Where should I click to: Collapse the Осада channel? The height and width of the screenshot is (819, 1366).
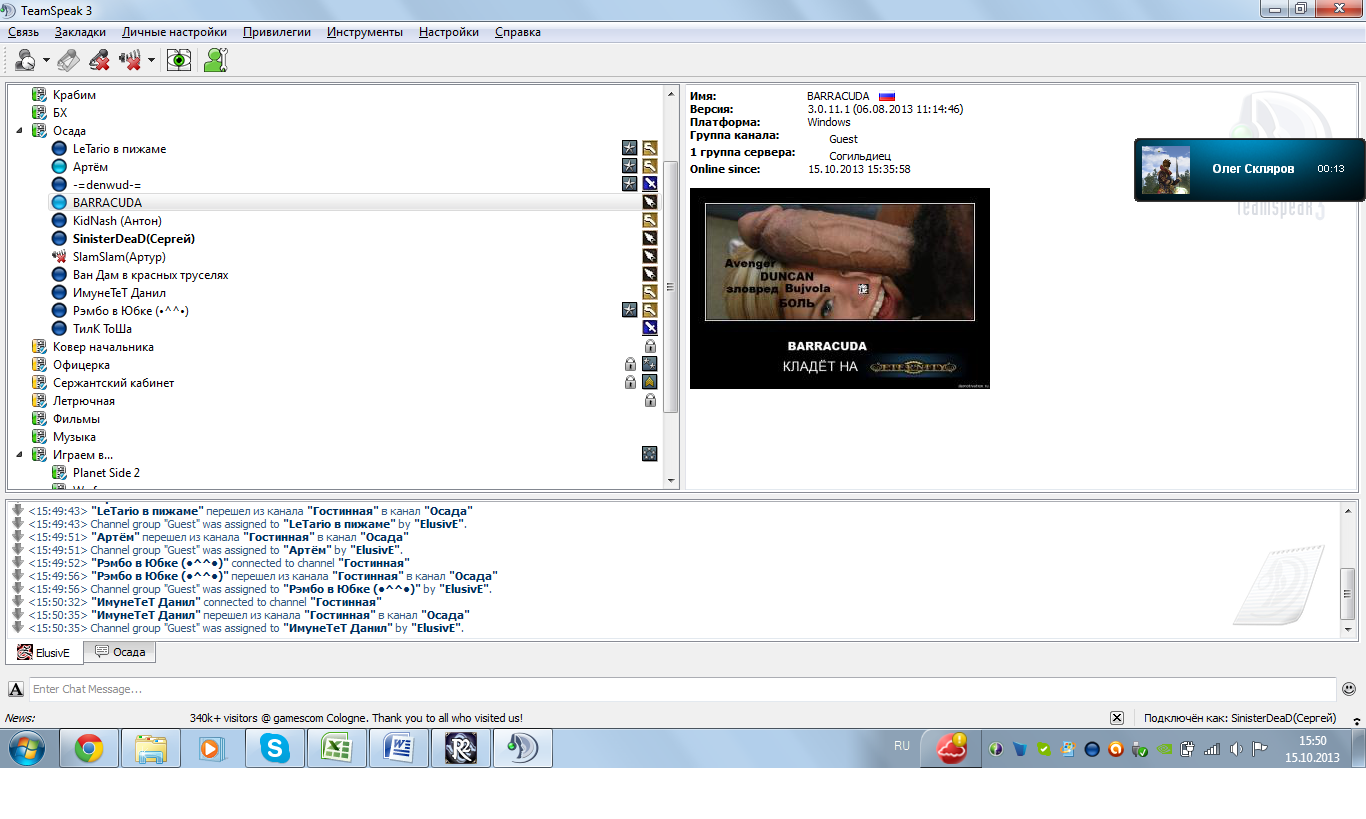[20, 131]
